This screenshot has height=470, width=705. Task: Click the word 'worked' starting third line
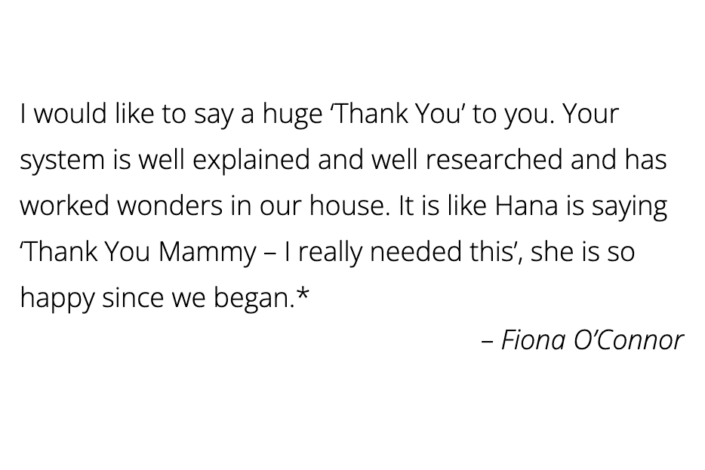point(65,206)
